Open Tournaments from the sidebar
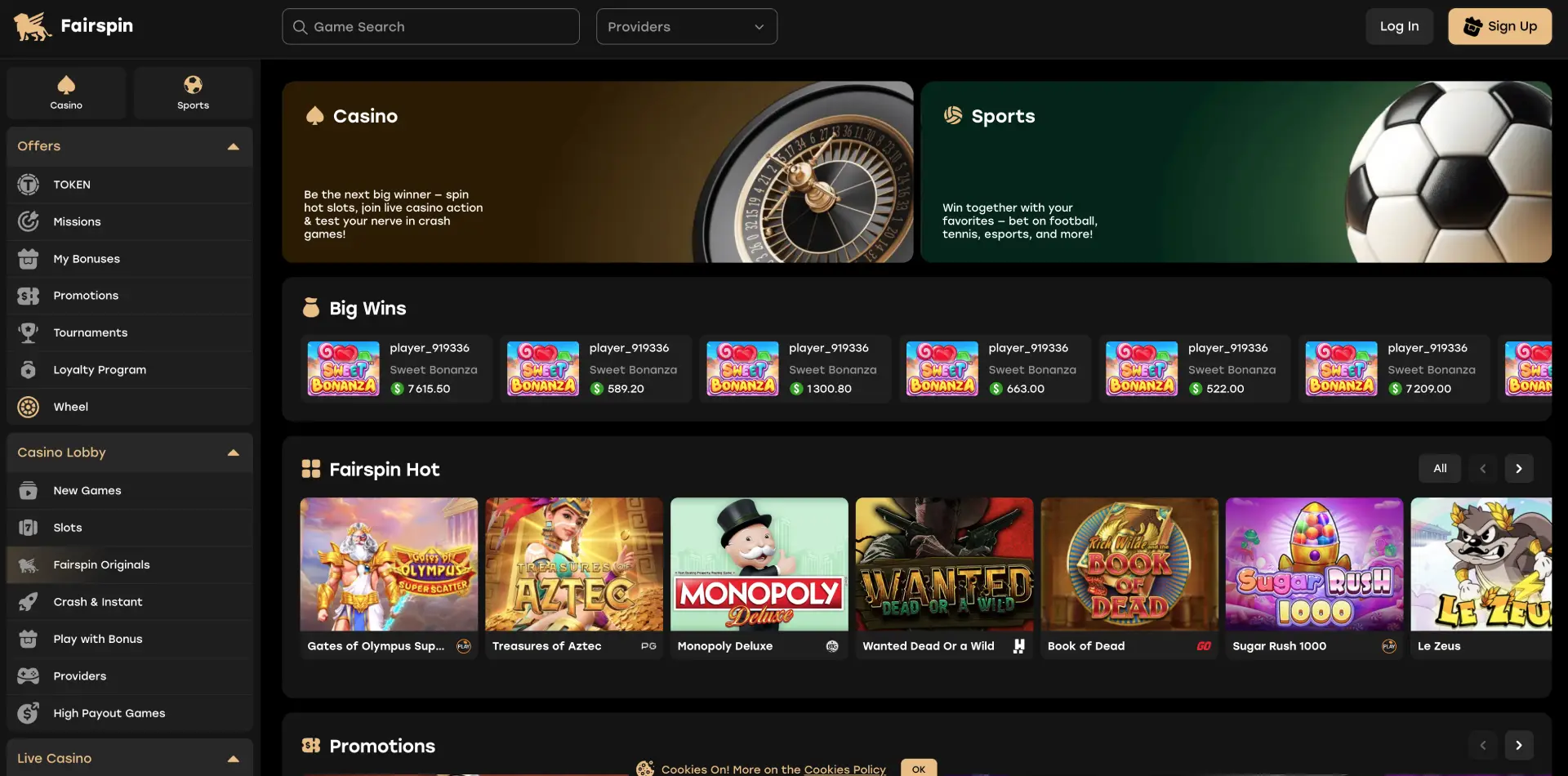 (x=90, y=332)
